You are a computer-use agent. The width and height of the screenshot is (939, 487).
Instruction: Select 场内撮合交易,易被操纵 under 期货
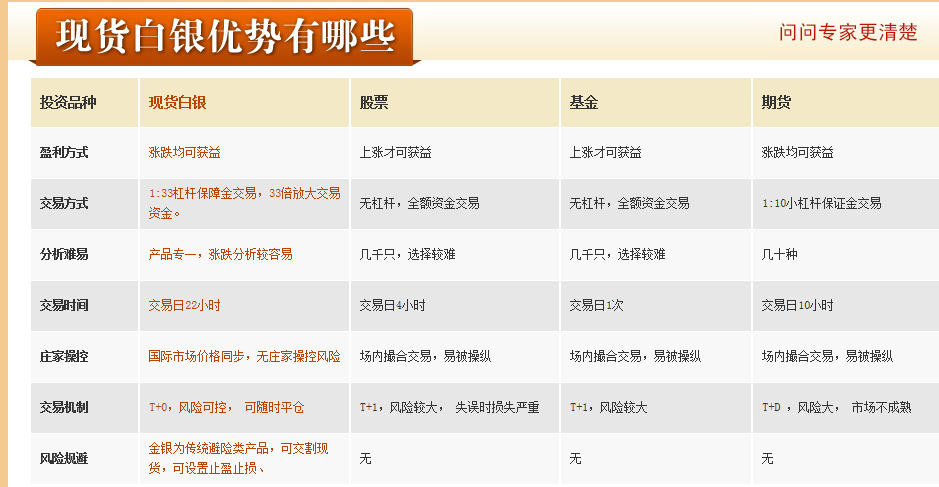pyautogui.click(x=828, y=356)
